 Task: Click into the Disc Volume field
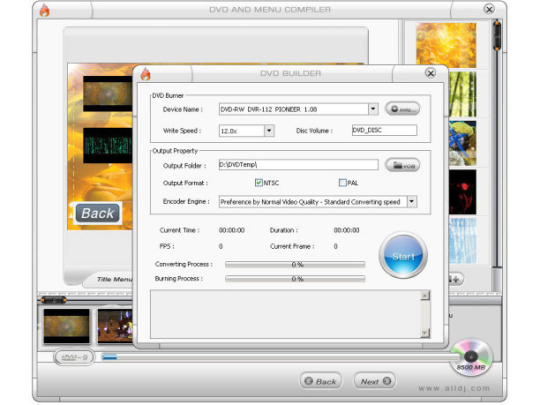coord(384,130)
